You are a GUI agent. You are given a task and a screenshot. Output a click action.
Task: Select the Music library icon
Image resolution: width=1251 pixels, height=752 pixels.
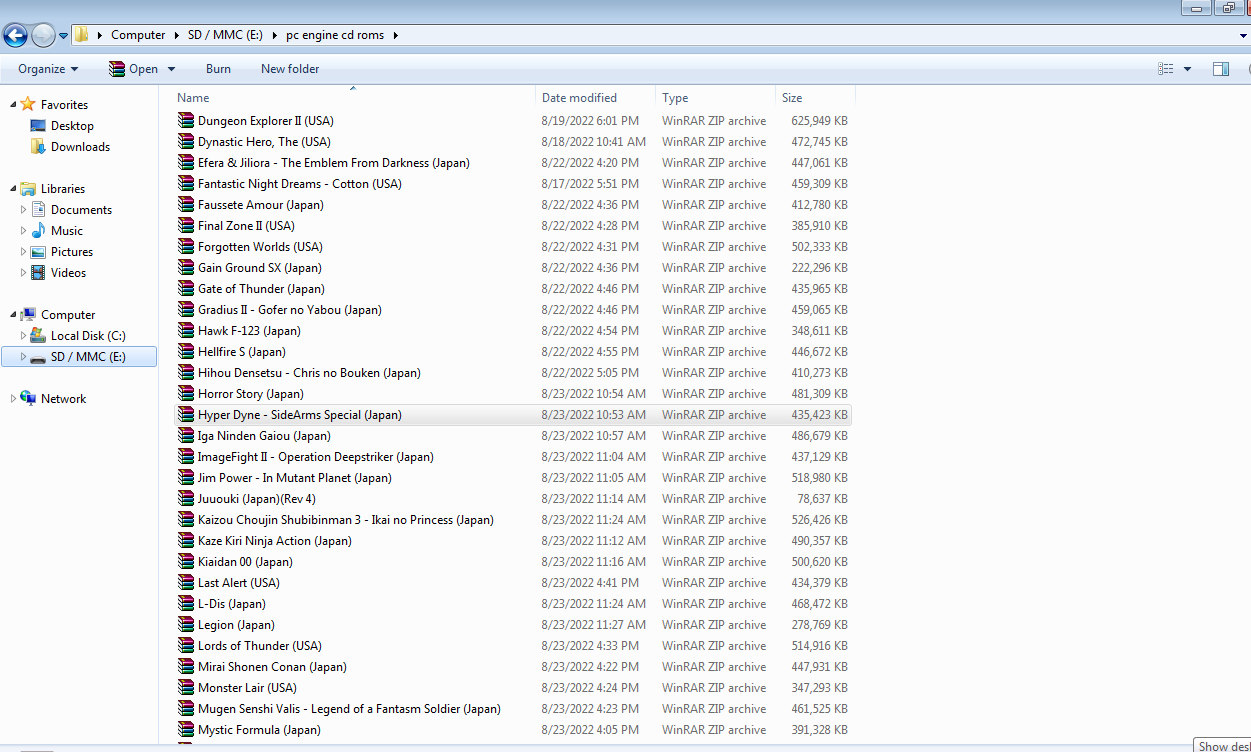(x=38, y=231)
